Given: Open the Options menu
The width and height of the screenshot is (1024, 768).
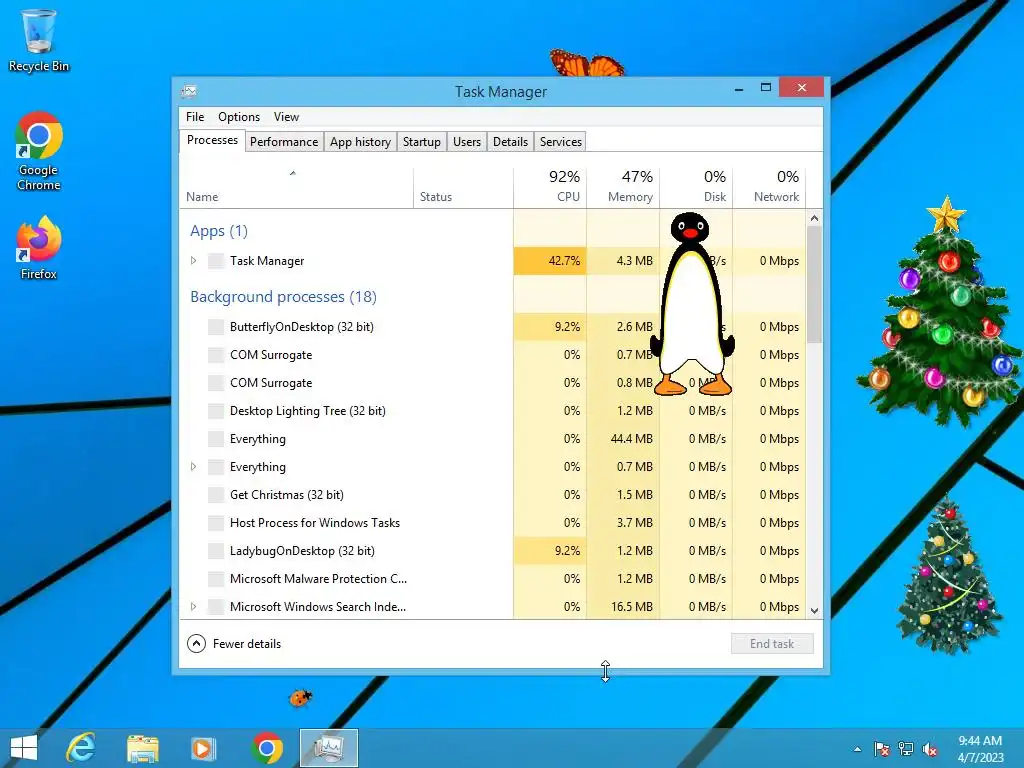Looking at the screenshot, I should tap(239, 117).
